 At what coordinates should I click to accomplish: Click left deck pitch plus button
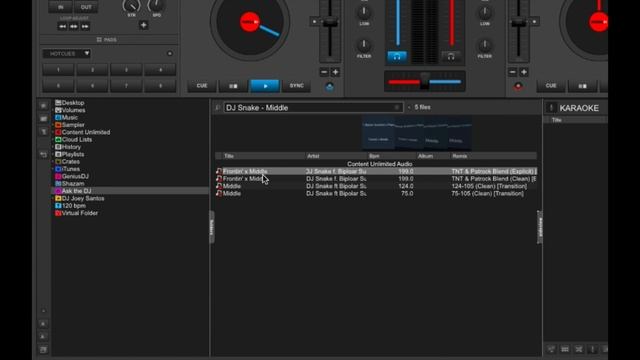click(335, 72)
